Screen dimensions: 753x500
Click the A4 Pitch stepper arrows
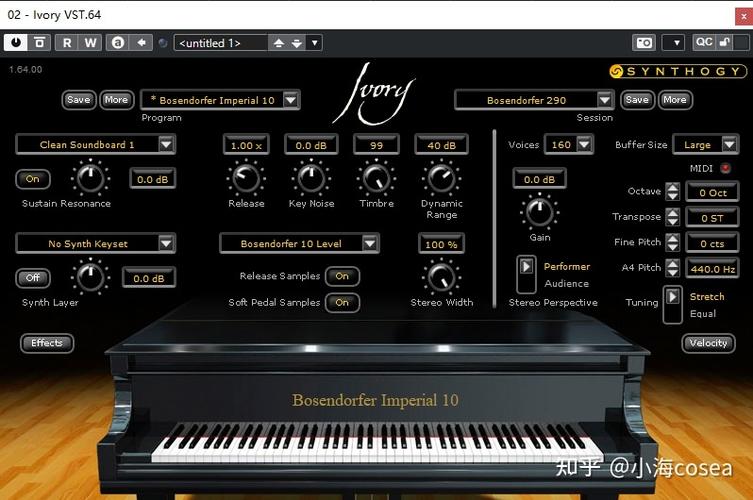coord(673,268)
